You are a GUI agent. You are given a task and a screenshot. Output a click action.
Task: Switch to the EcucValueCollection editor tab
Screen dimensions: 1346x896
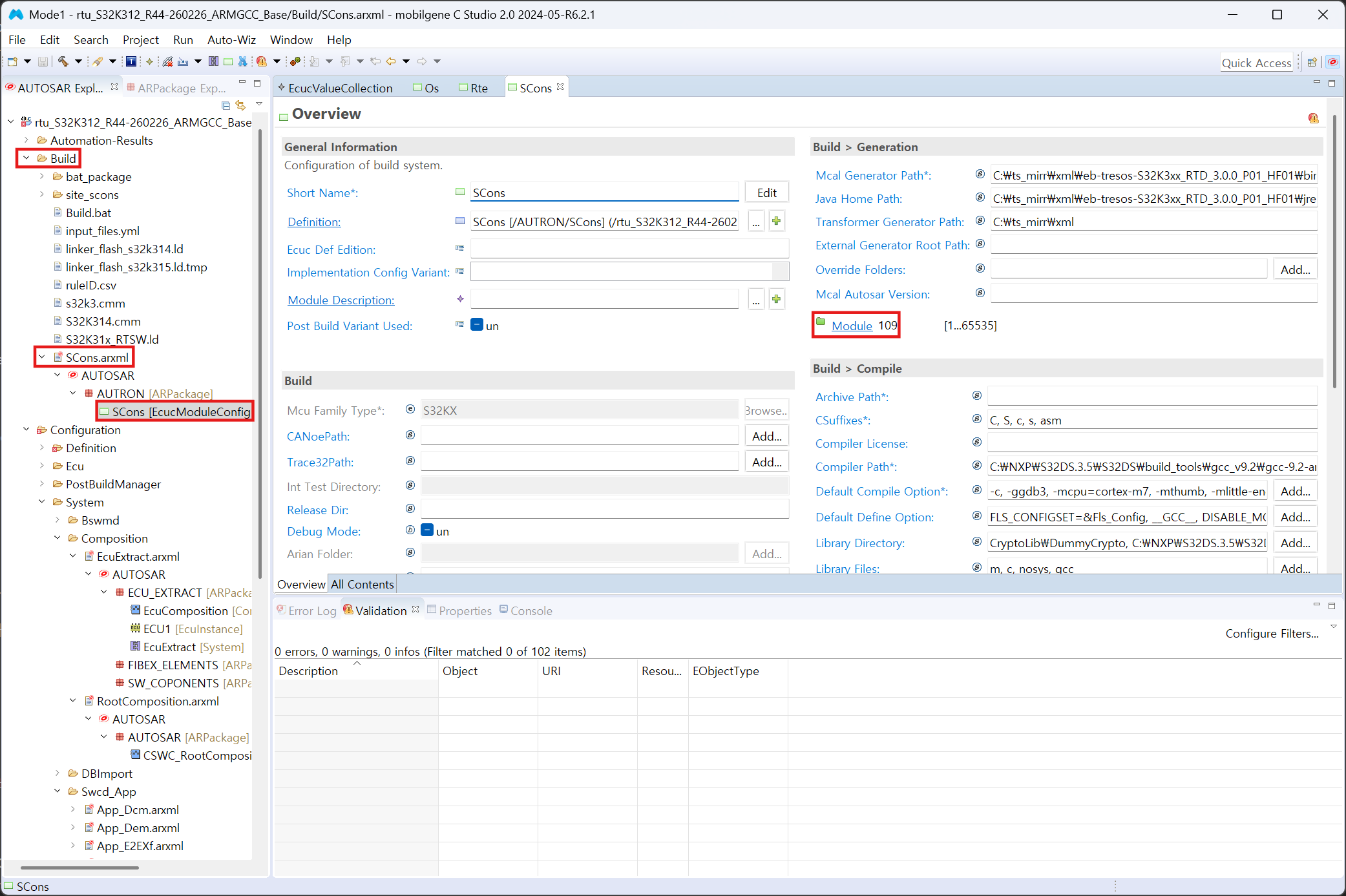(x=335, y=88)
